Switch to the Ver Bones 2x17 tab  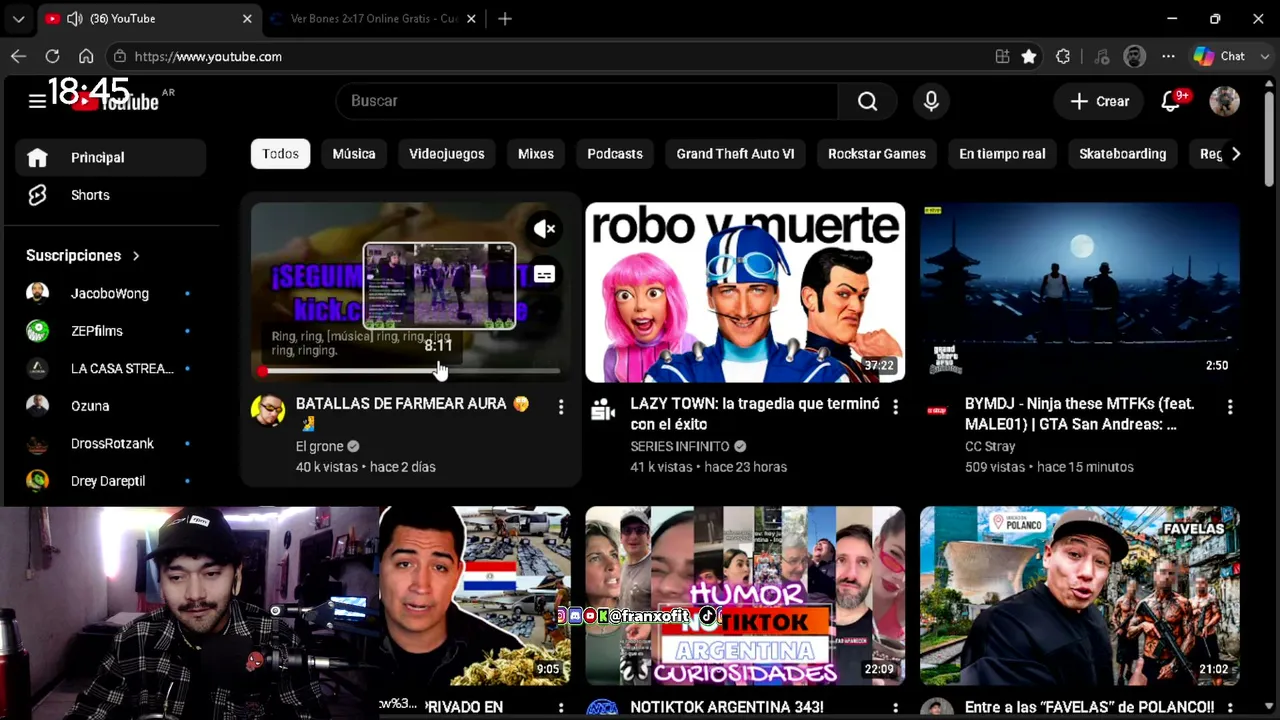(x=373, y=19)
